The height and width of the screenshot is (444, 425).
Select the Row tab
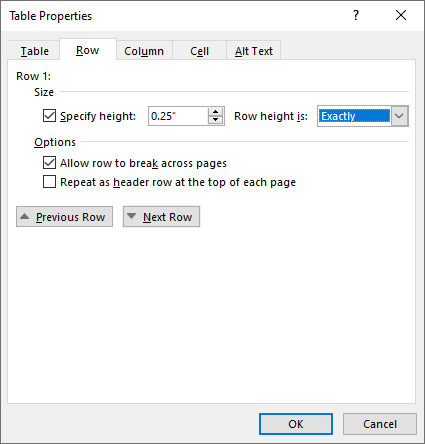(88, 50)
